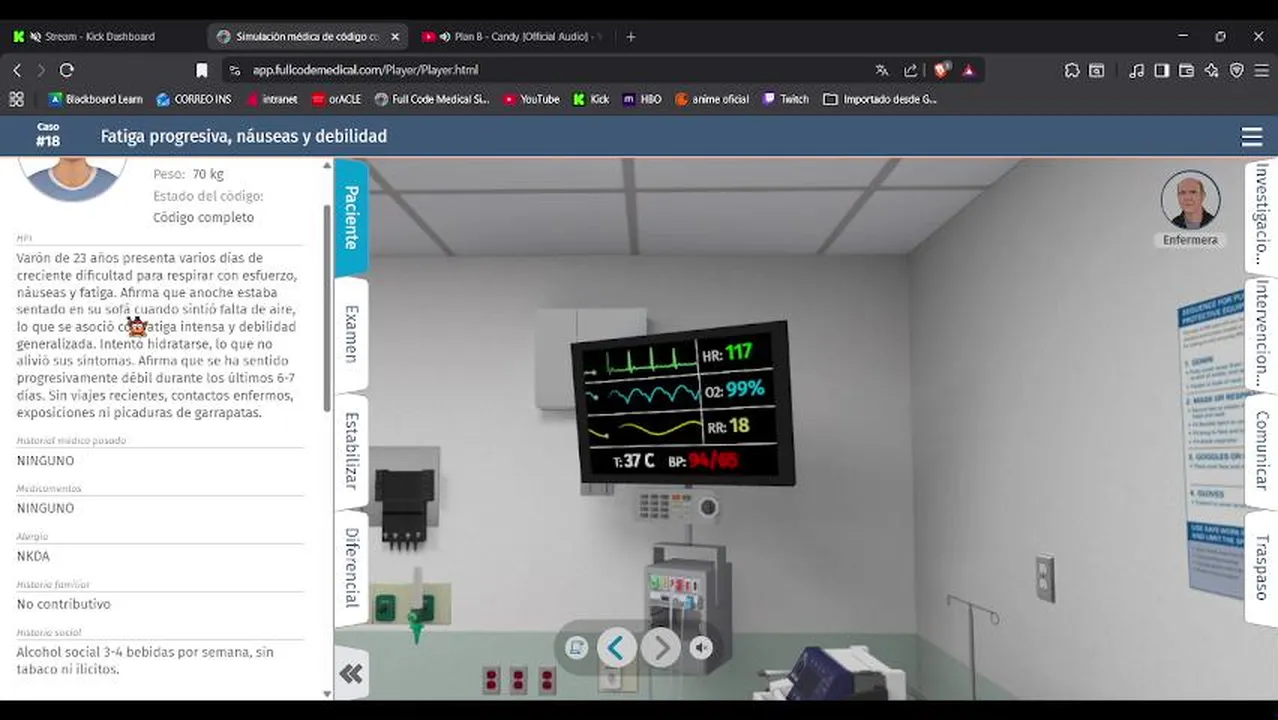Open Brave Rewards triangle icon
This screenshot has width=1278, height=720.
pos(968,70)
